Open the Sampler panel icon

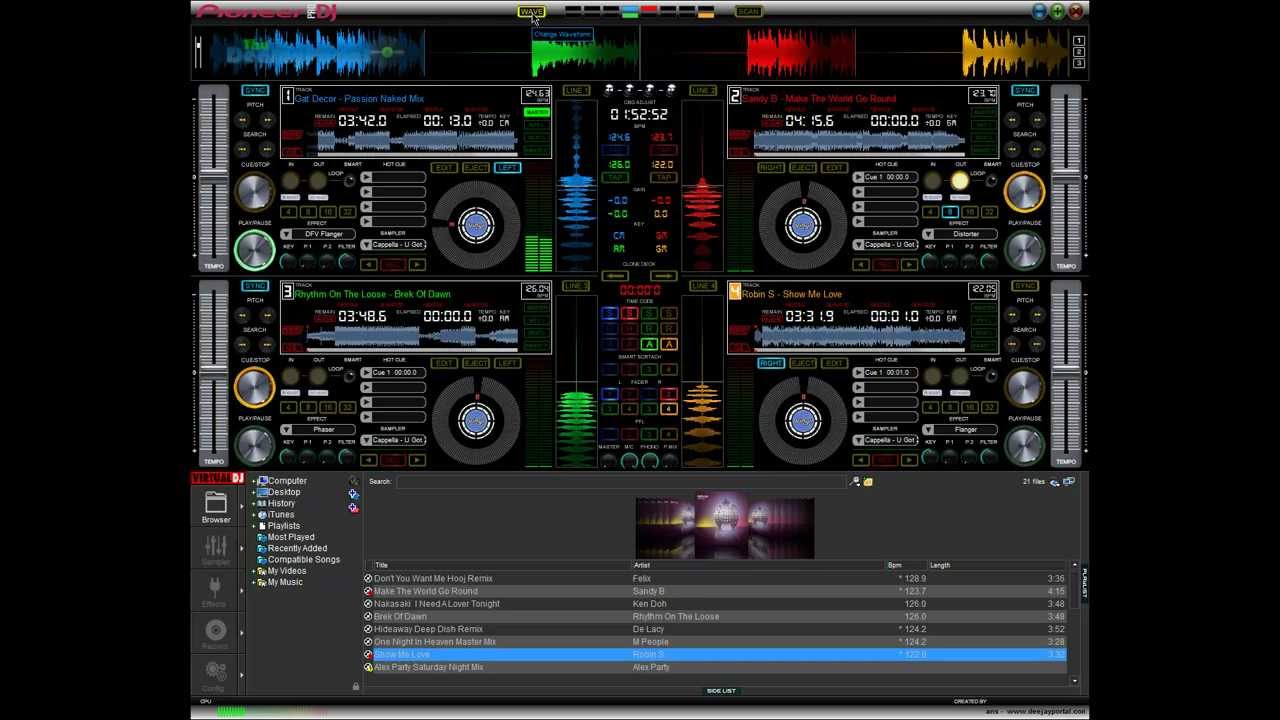(x=216, y=549)
